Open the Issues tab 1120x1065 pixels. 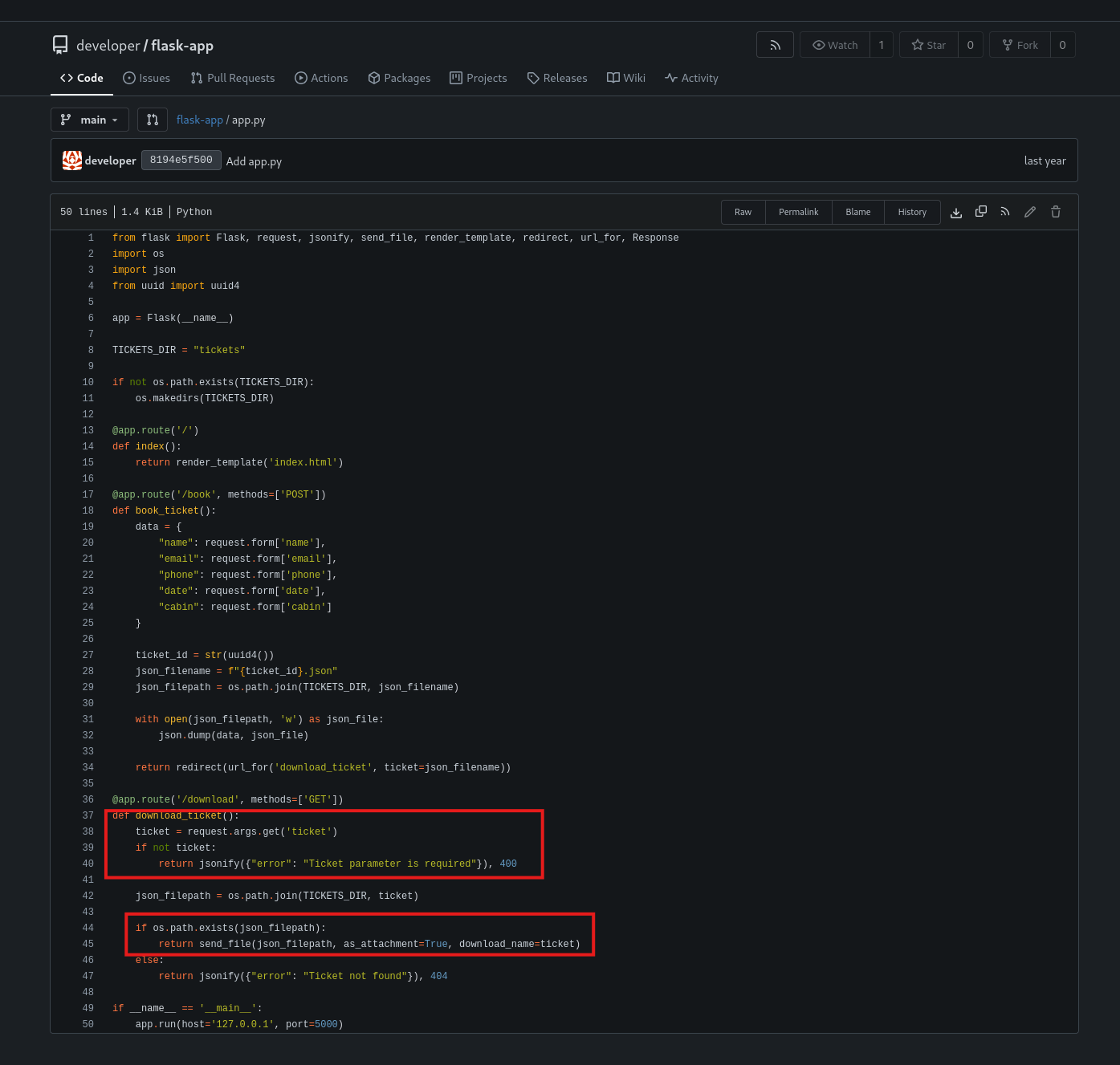coord(146,78)
